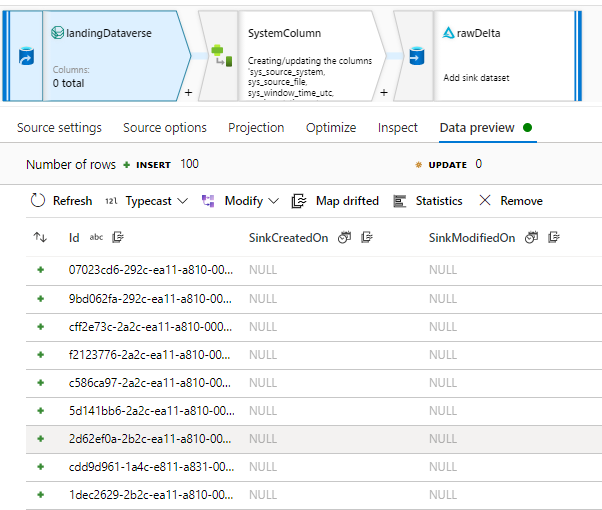Click the SinkModifiedOn column action icon
The width and height of the screenshot is (602, 510).
(552, 238)
